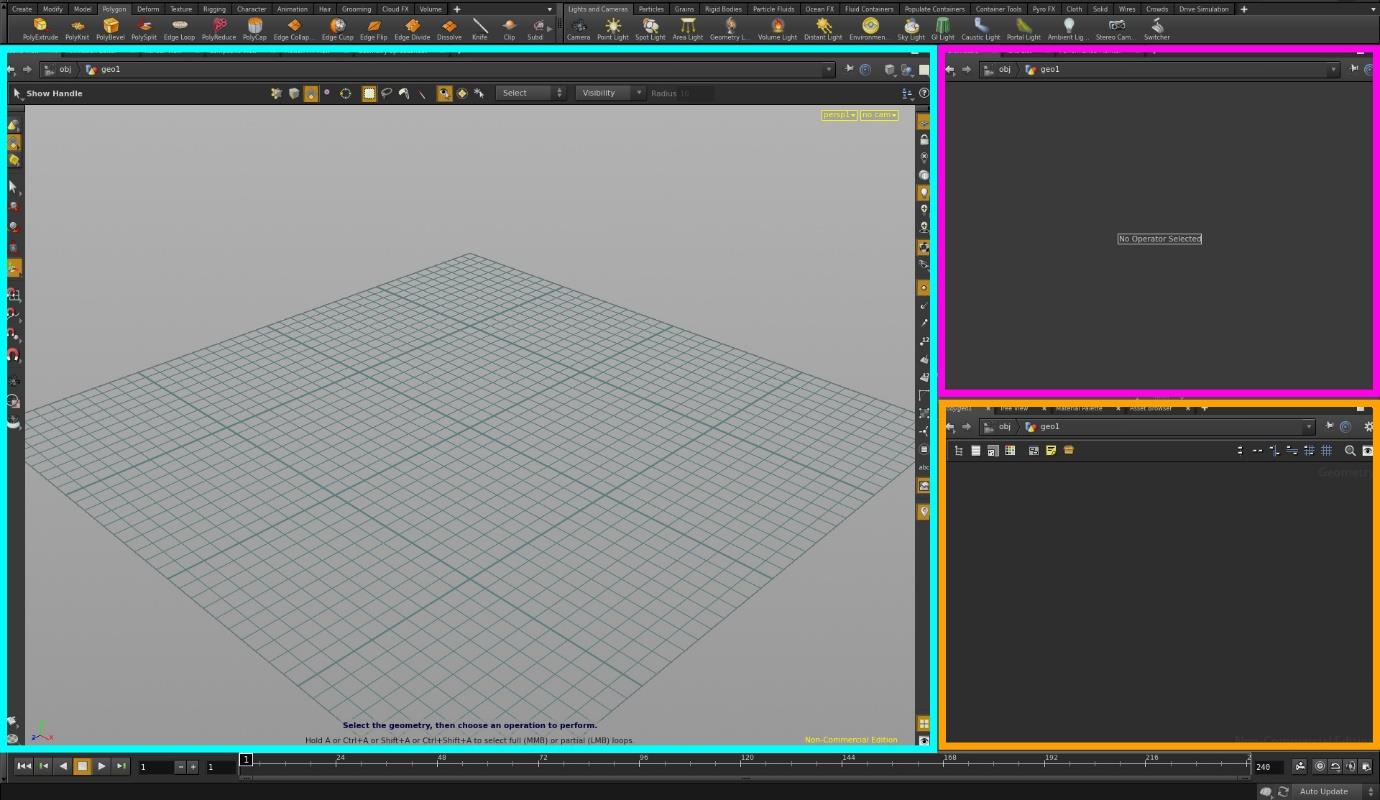This screenshot has height=800, width=1380.
Task: Add a Spot Light from the shelf
Action: (649, 27)
